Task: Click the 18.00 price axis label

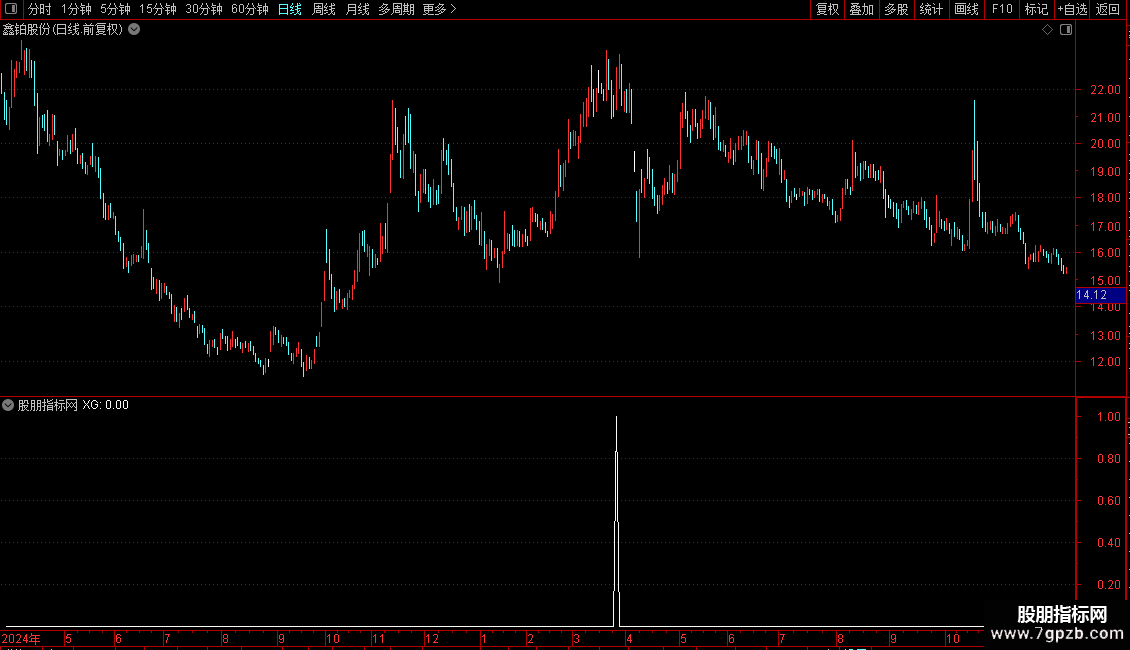Action: pos(1105,197)
